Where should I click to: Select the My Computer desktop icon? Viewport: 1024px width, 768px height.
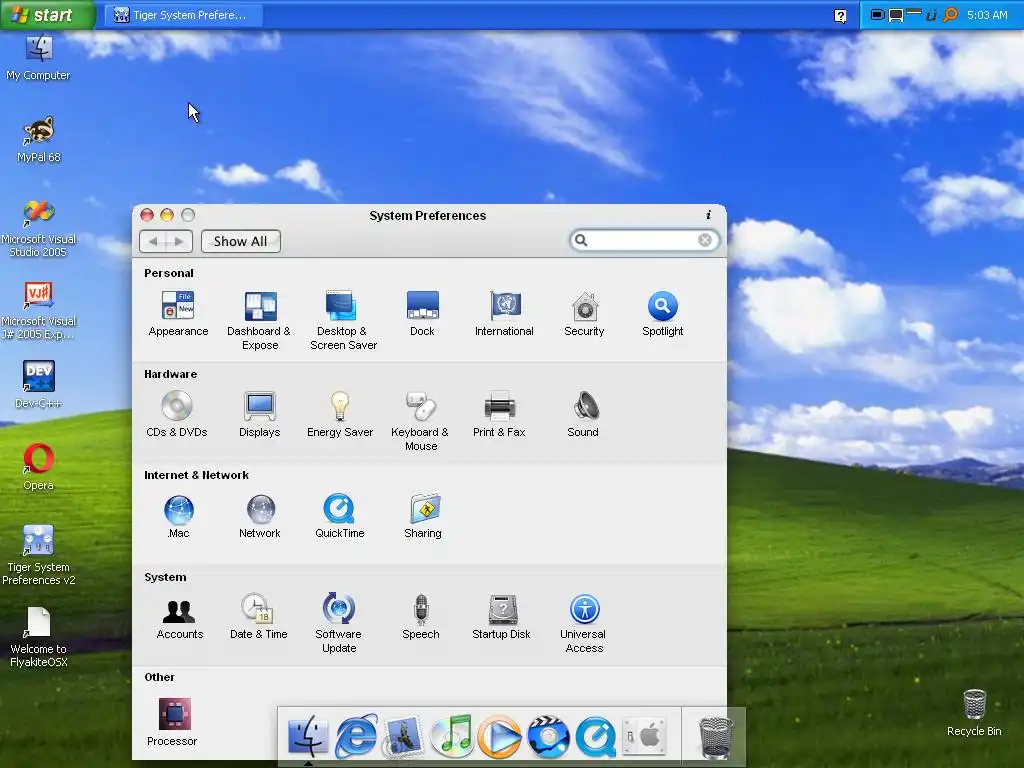pos(39,57)
